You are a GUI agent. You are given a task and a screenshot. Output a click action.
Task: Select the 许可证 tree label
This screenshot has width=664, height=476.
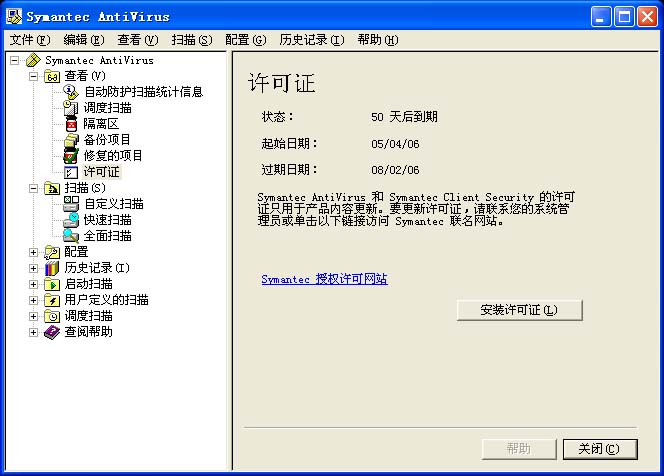click(102, 172)
